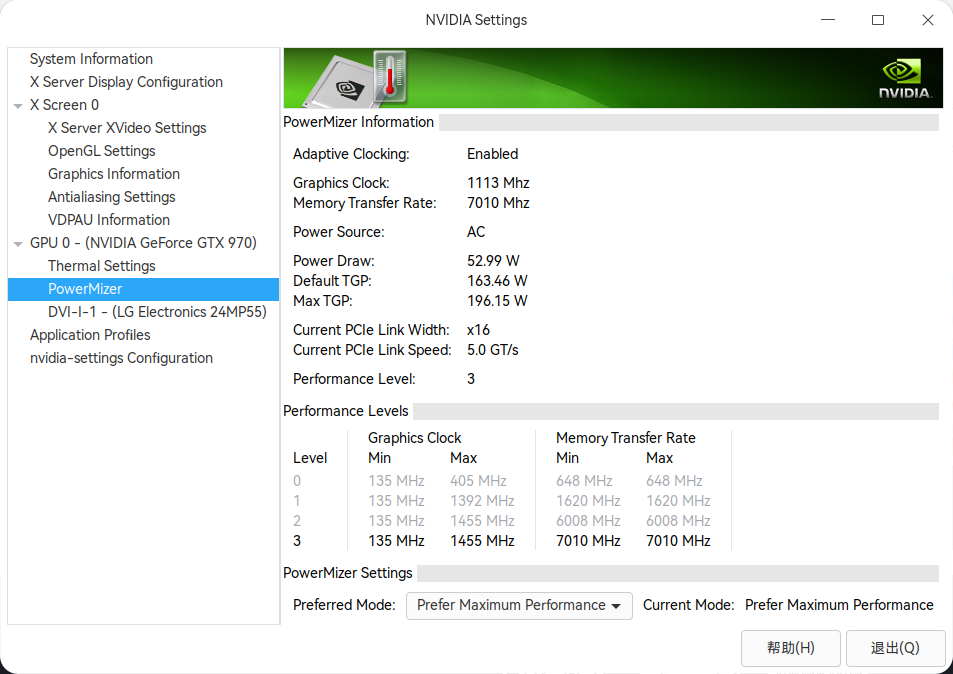The width and height of the screenshot is (953, 674).
Task: Click PCIe Link Speed value 5.0 GT/s
Action: [x=492, y=351]
